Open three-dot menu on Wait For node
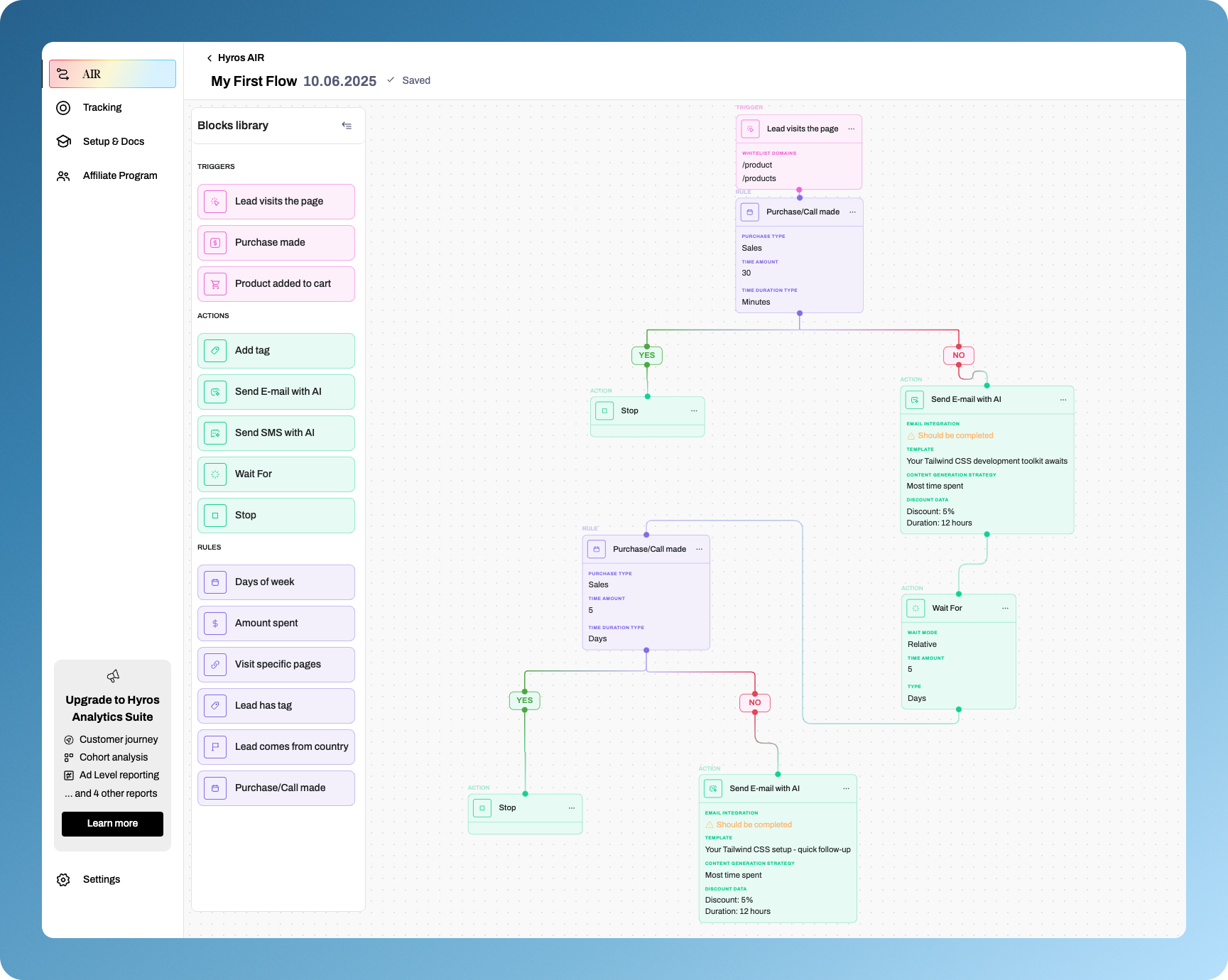The width and height of the screenshot is (1228, 980). click(x=1005, y=609)
